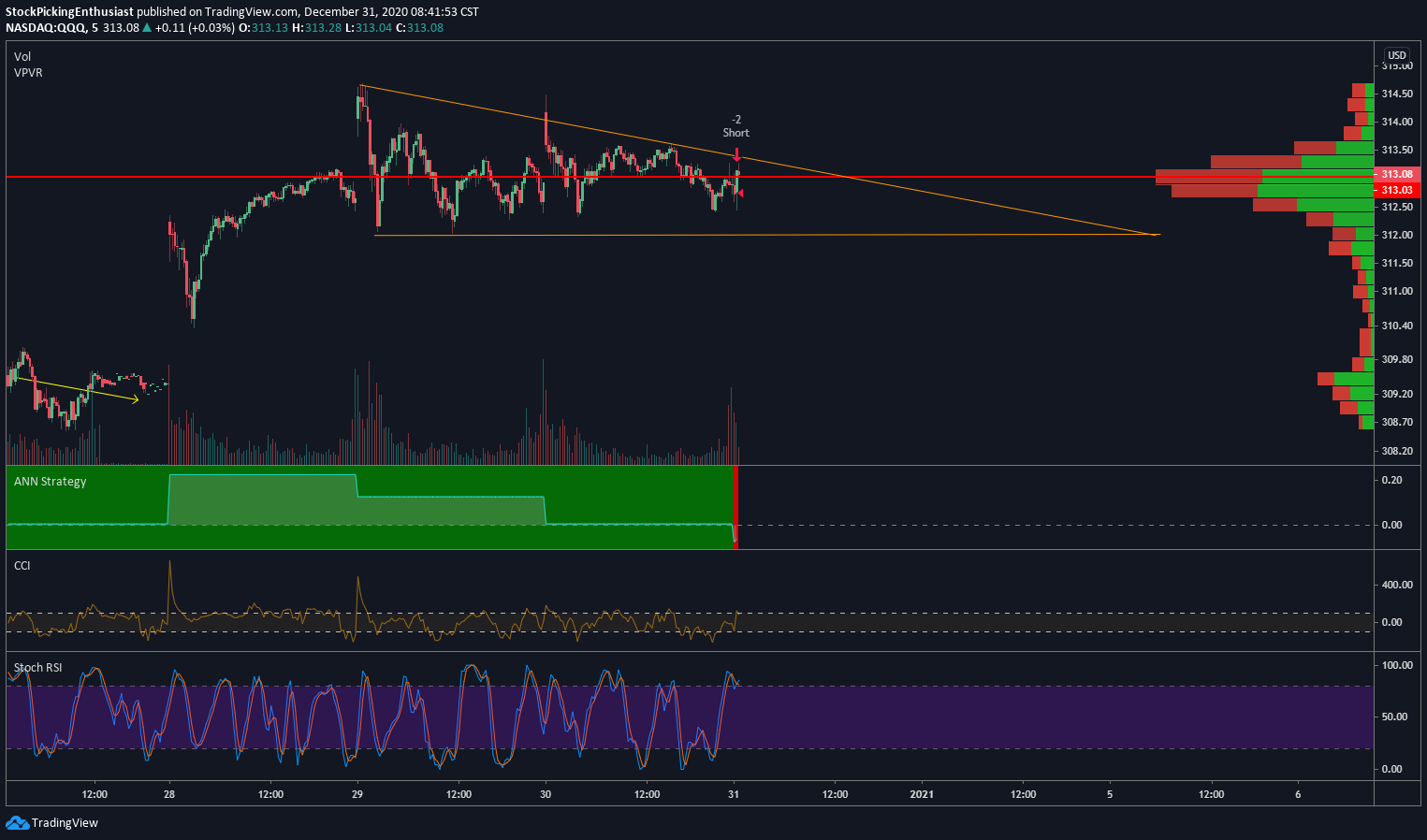Click the 0.20 value on ANN Strategy scale
Screen dimensions: 1427x840
click(1391, 480)
